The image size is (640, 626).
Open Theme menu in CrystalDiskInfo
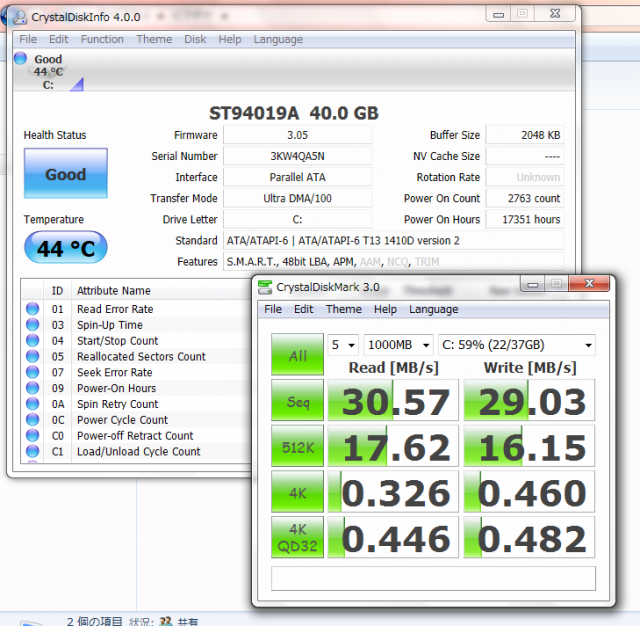154,39
